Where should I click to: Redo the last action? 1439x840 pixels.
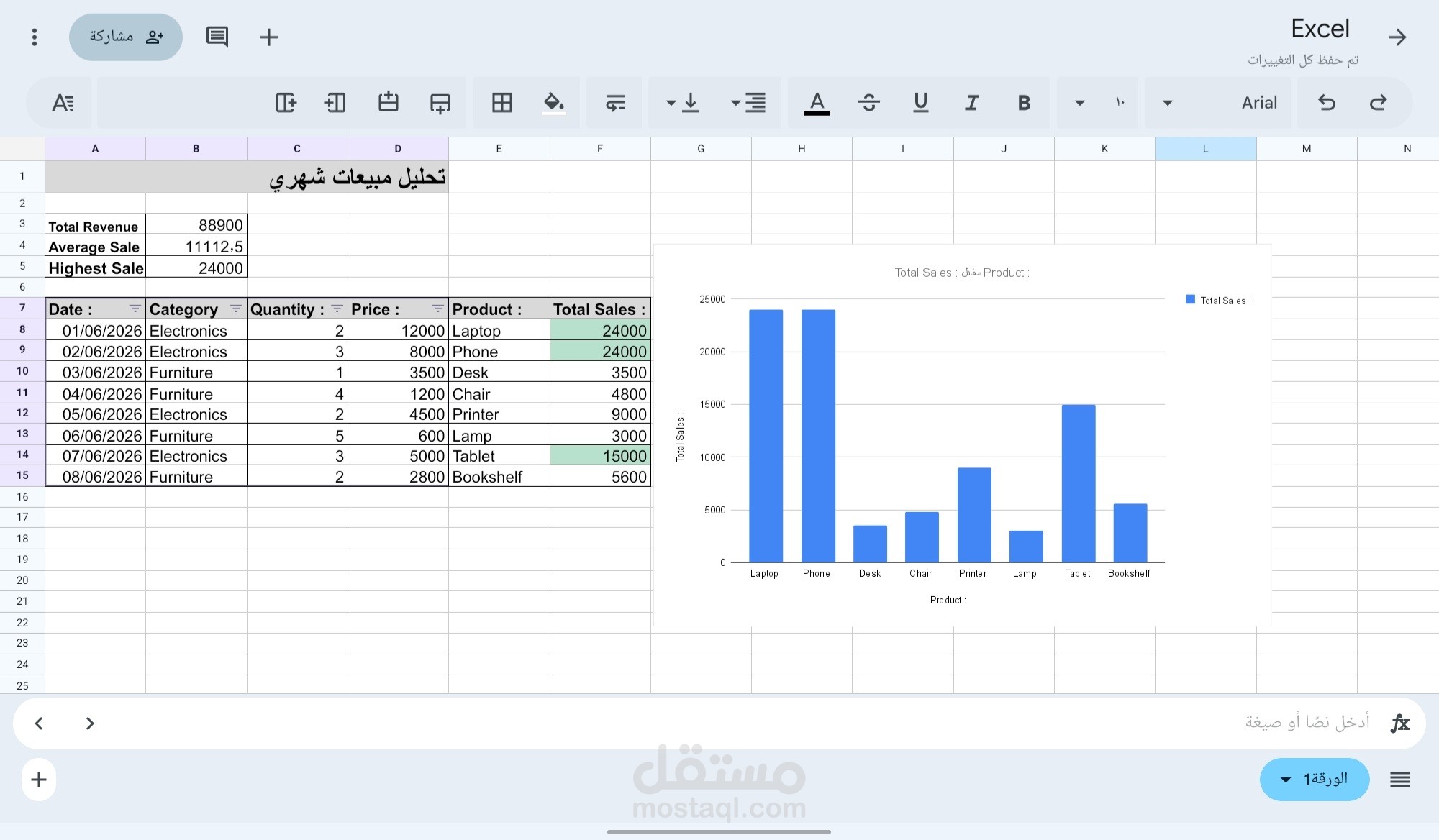(1378, 103)
